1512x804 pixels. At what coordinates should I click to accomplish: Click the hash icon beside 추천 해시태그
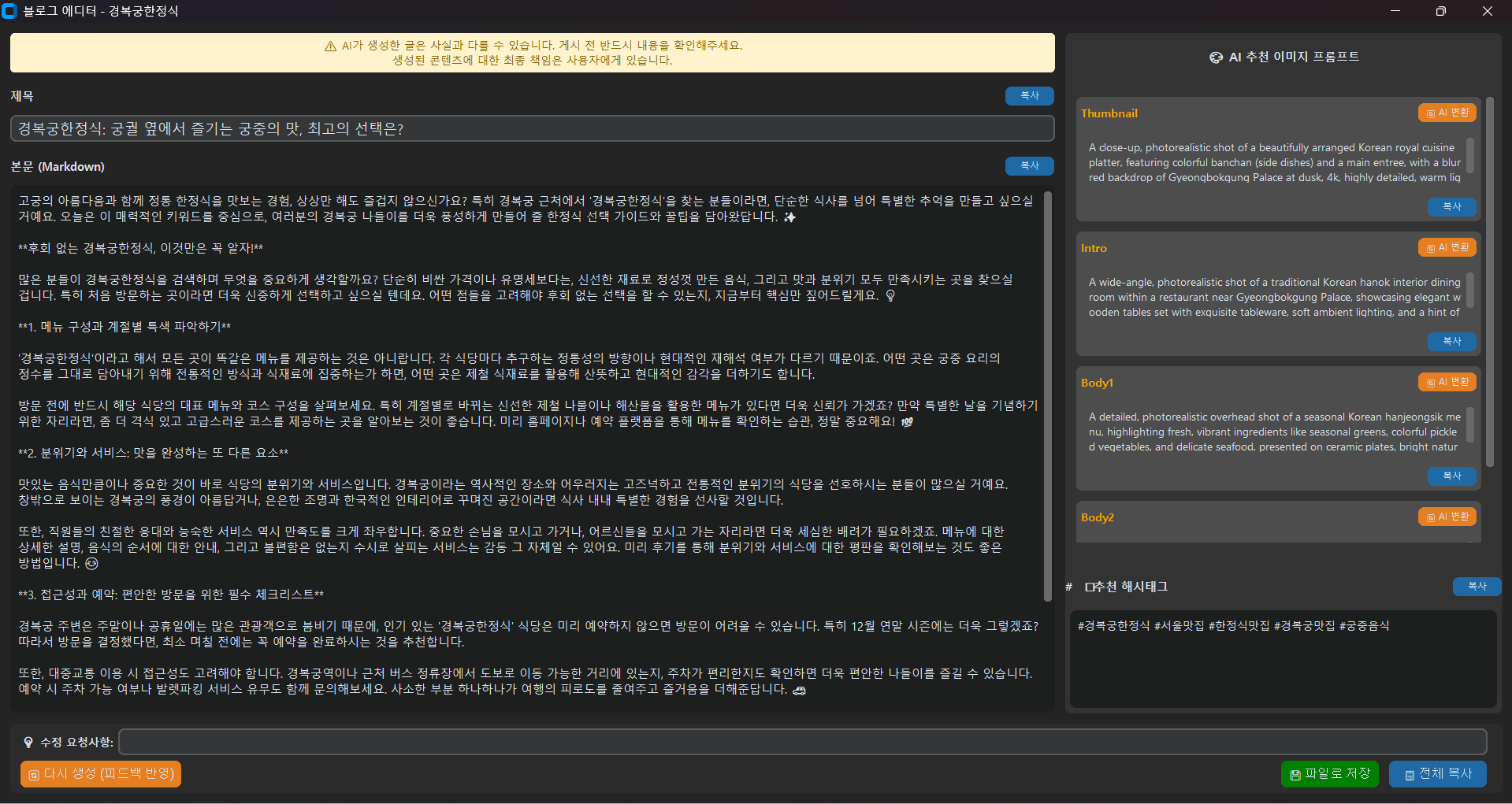click(x=1069, y=587)
